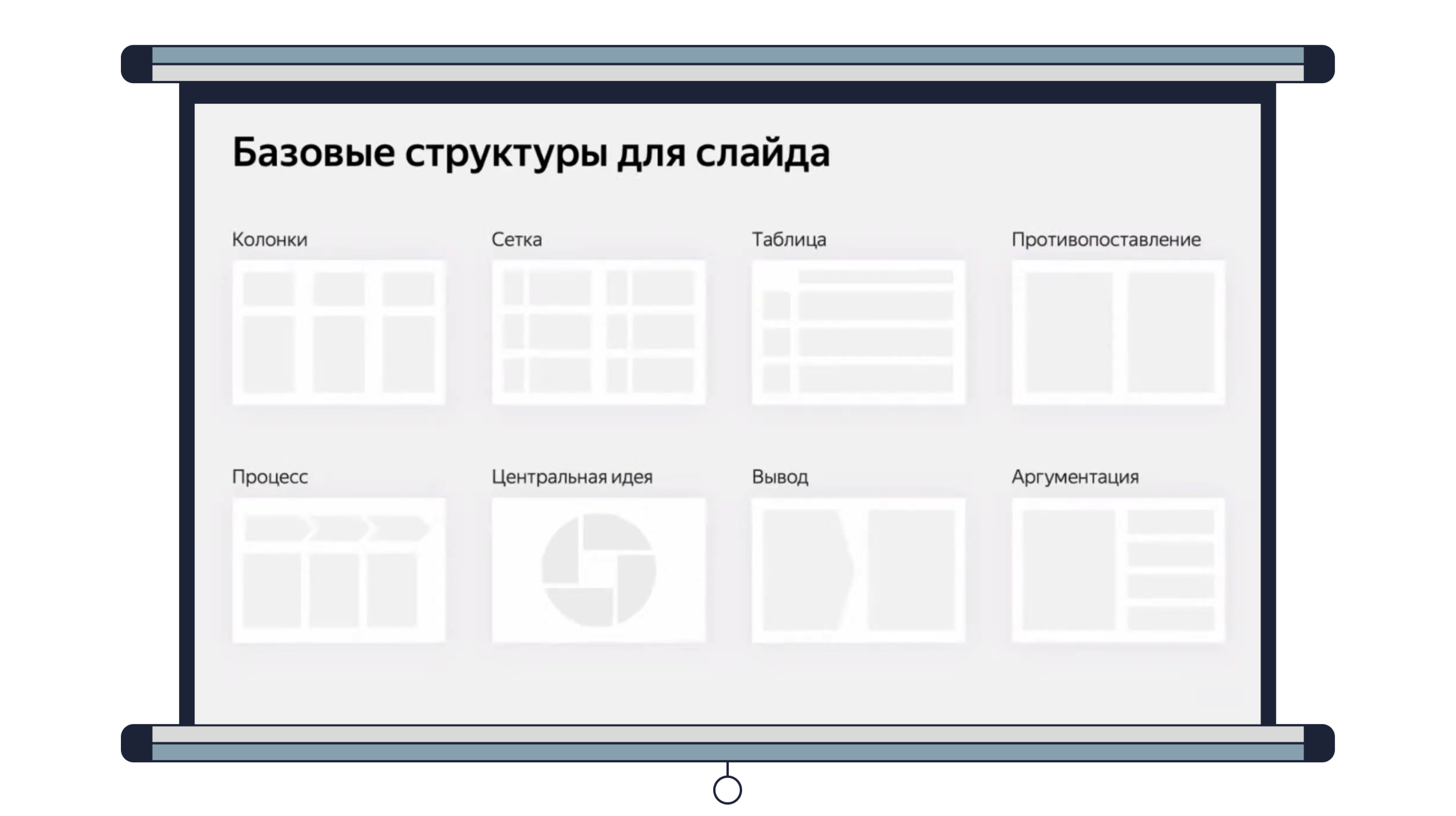Select the Таблица layout thumbnail
Viewport: 1456px width, 816px height.
[859, 333]
